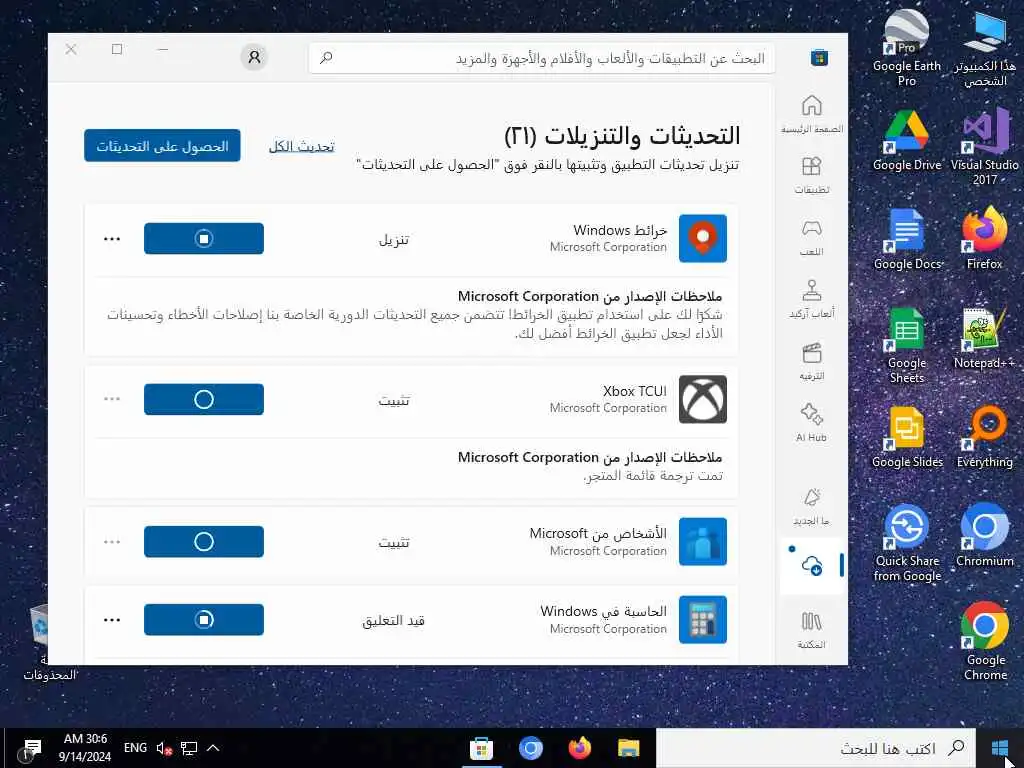Image resolution: width=1024 pixels, height=768 pixels.
Task: Click the Microsoft People app icon
Action: (703, 541)
